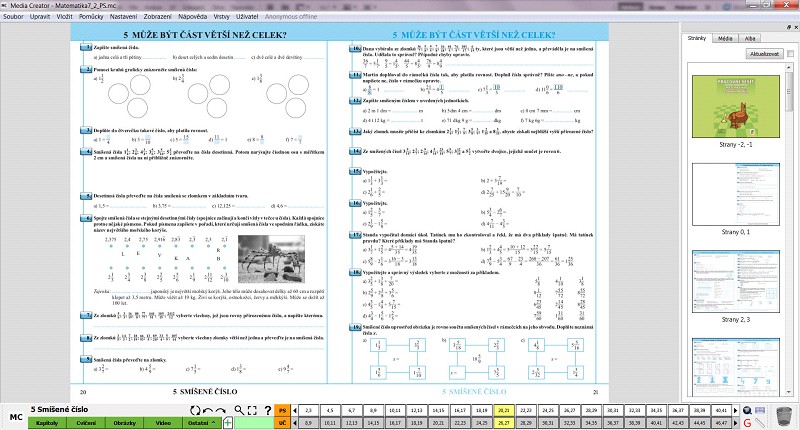This screenshot has height=430, width=800.
Task: Open the Vložit menu
Action: point(64,16)
